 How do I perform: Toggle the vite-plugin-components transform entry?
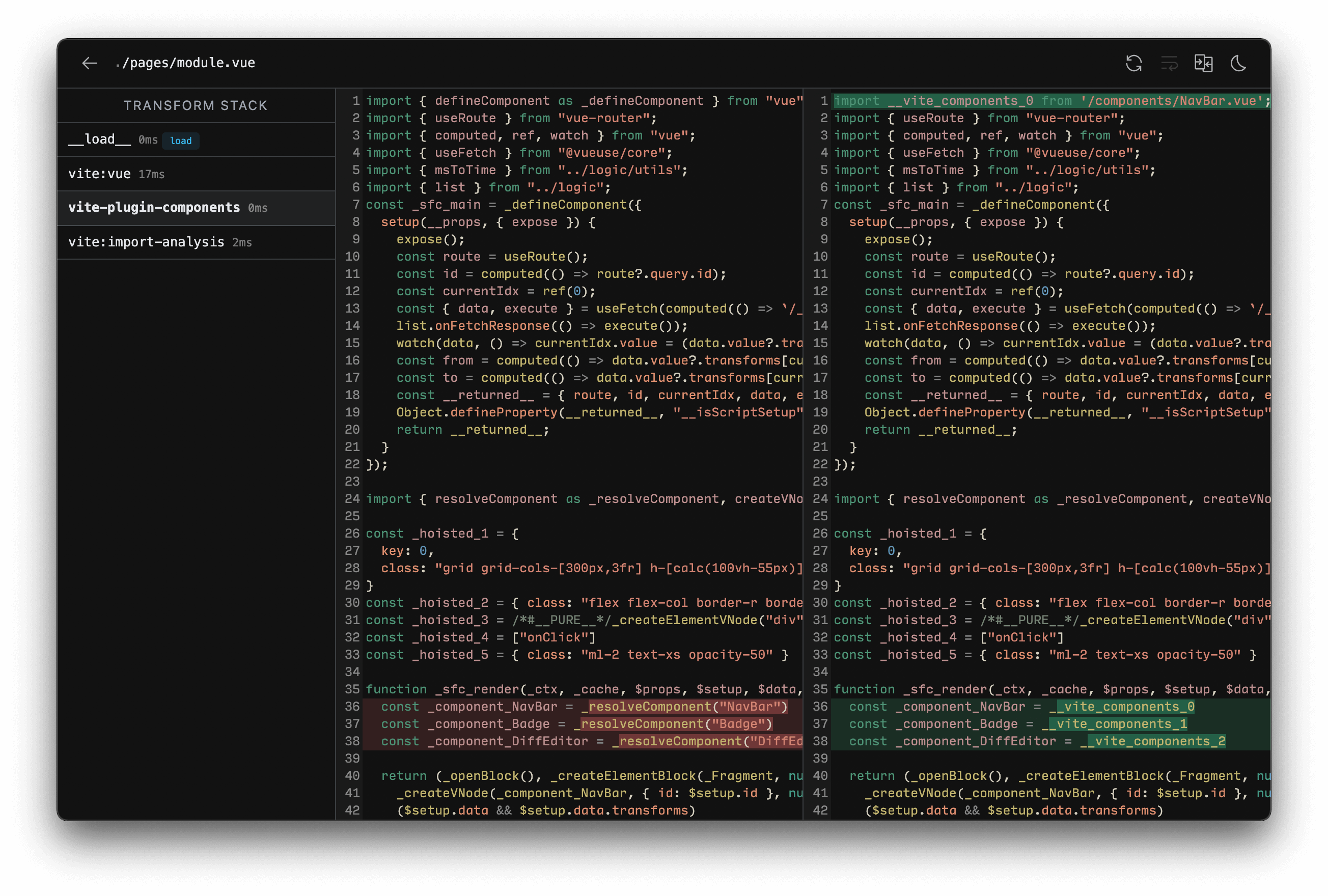coord(195,207)
